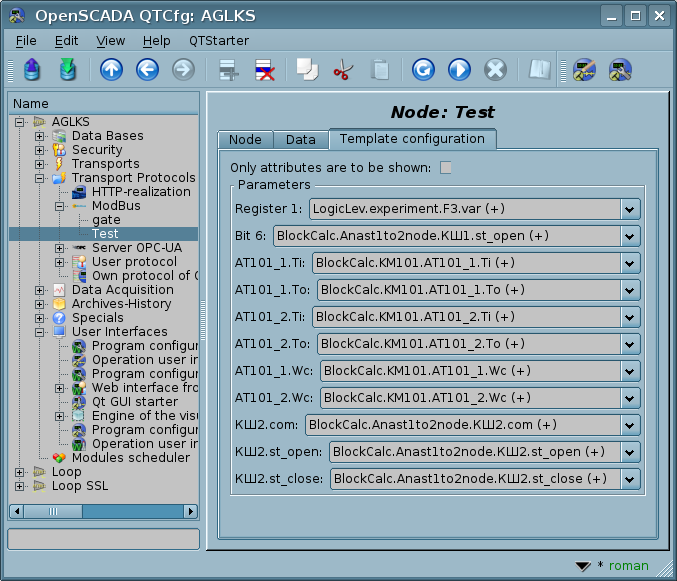
Task: Switch to the Data tab
Action: 300,140
